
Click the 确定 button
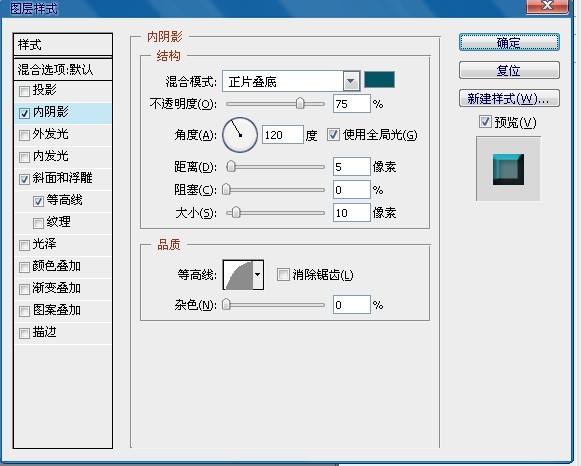pyautogui.click(x=509, y=42)
